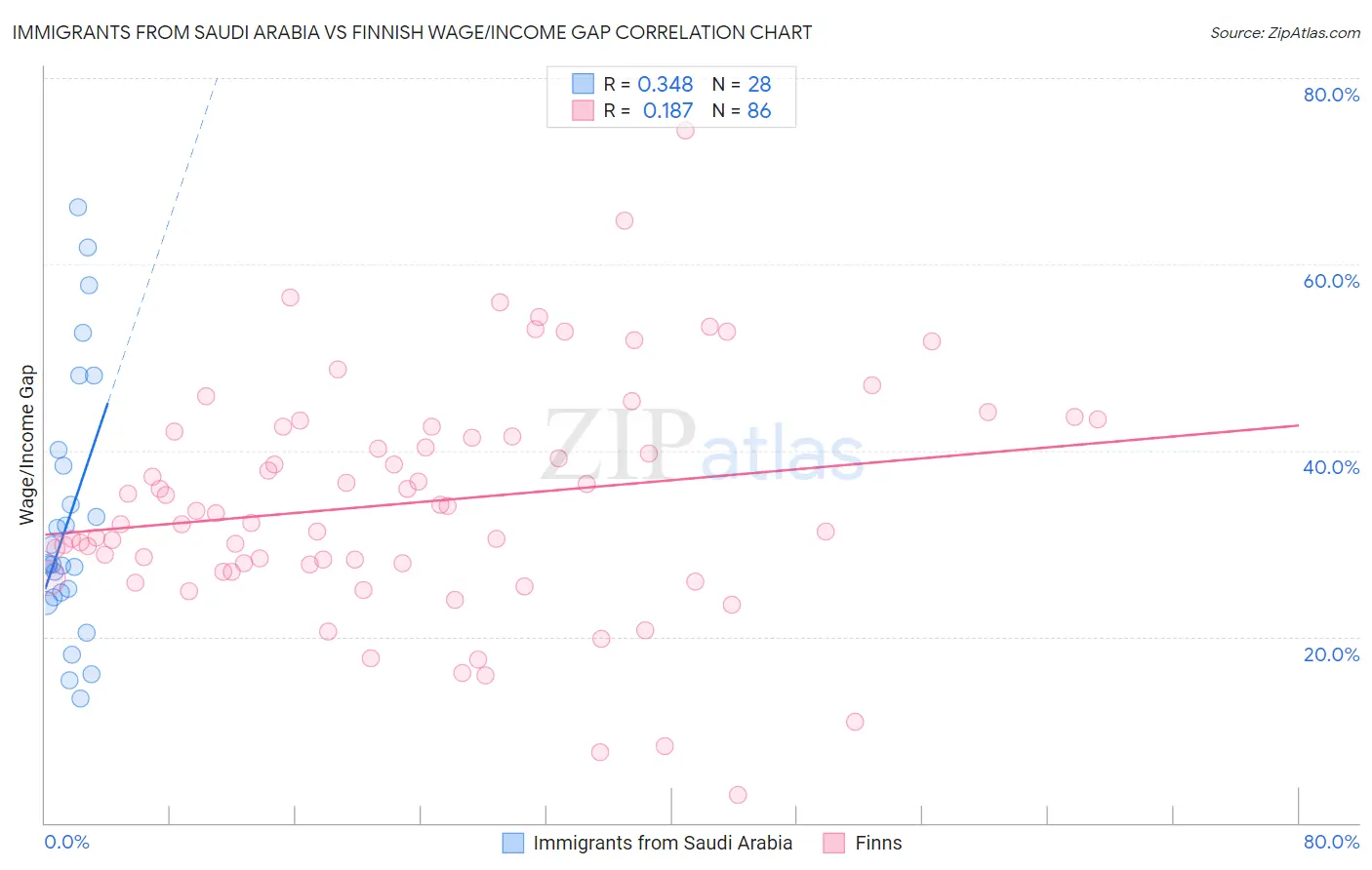This screenshot has height=870, width=1372.
Task: Click the 0.0% x-axis label
Action: click(66, 842)
